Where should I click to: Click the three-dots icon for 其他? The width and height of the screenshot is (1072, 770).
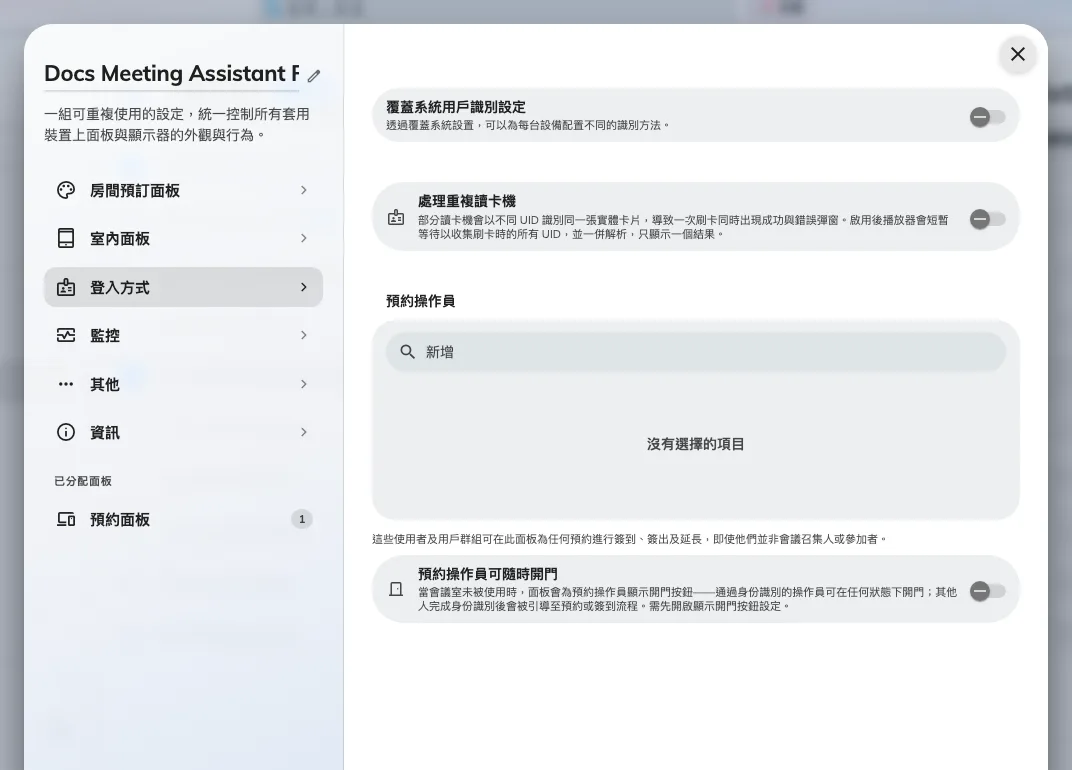66,384
